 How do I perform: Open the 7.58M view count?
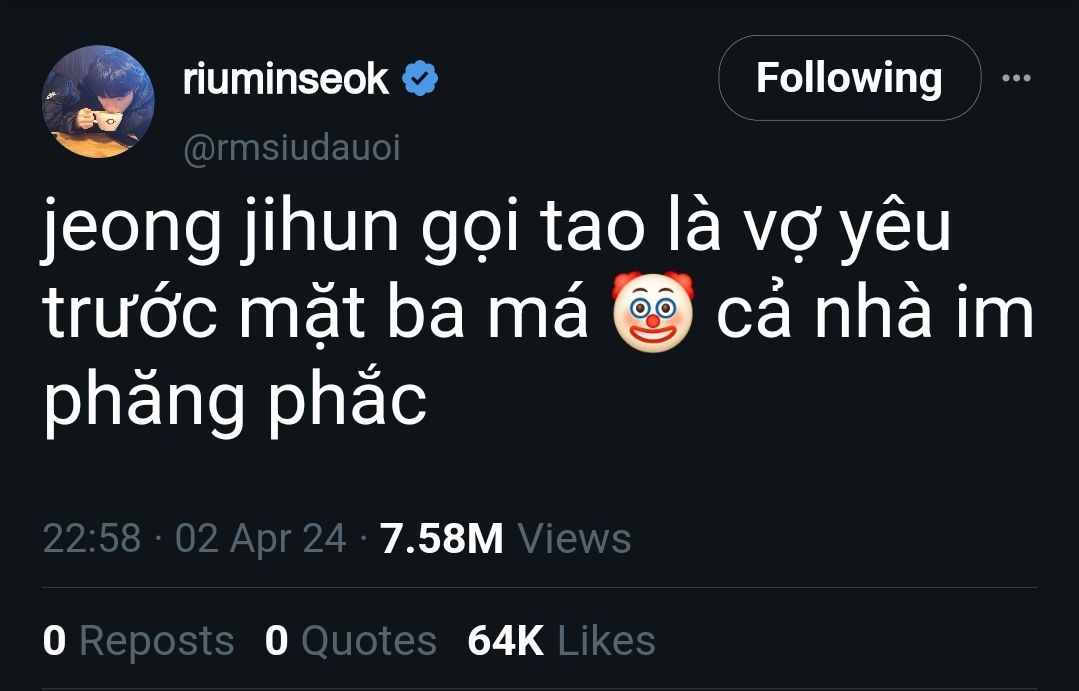(x=442, y=538)
